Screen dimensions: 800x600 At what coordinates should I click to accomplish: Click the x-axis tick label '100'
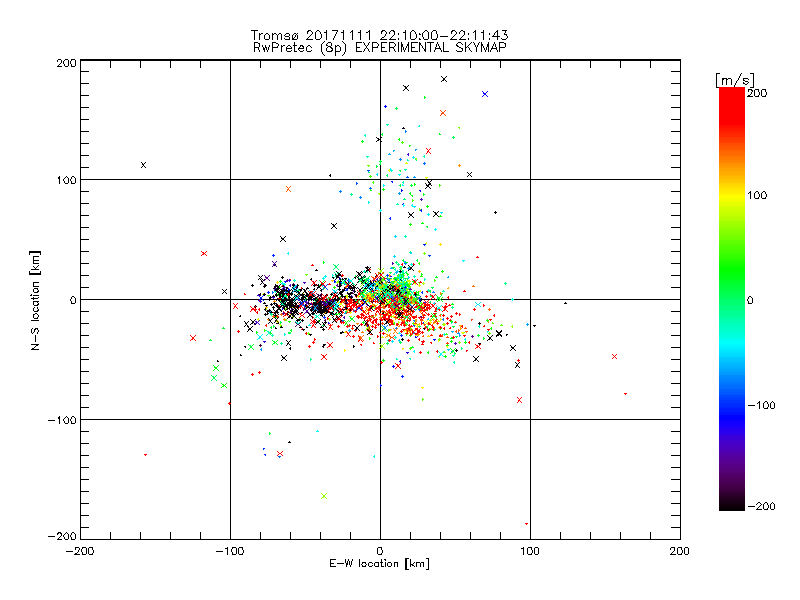530,551
